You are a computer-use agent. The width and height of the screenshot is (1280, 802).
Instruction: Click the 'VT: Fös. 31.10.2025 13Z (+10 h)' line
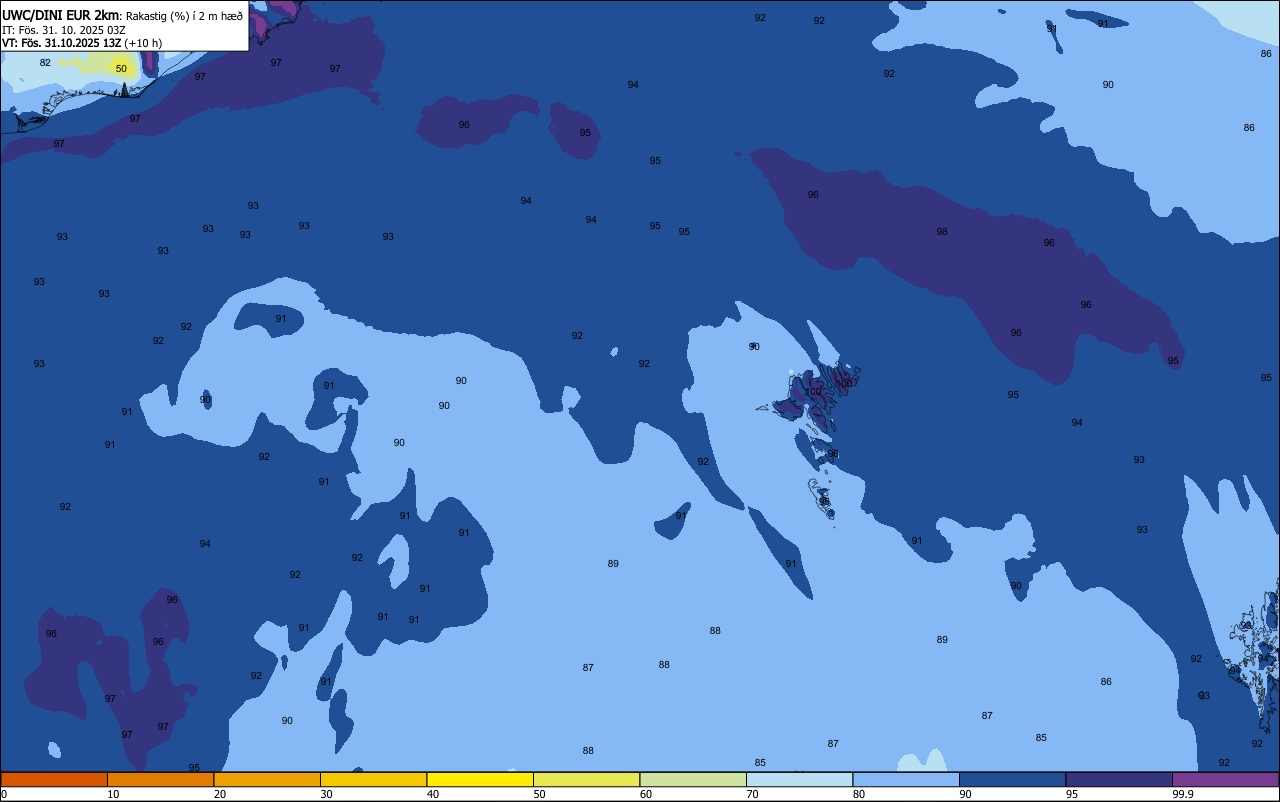tap(82, 43)
